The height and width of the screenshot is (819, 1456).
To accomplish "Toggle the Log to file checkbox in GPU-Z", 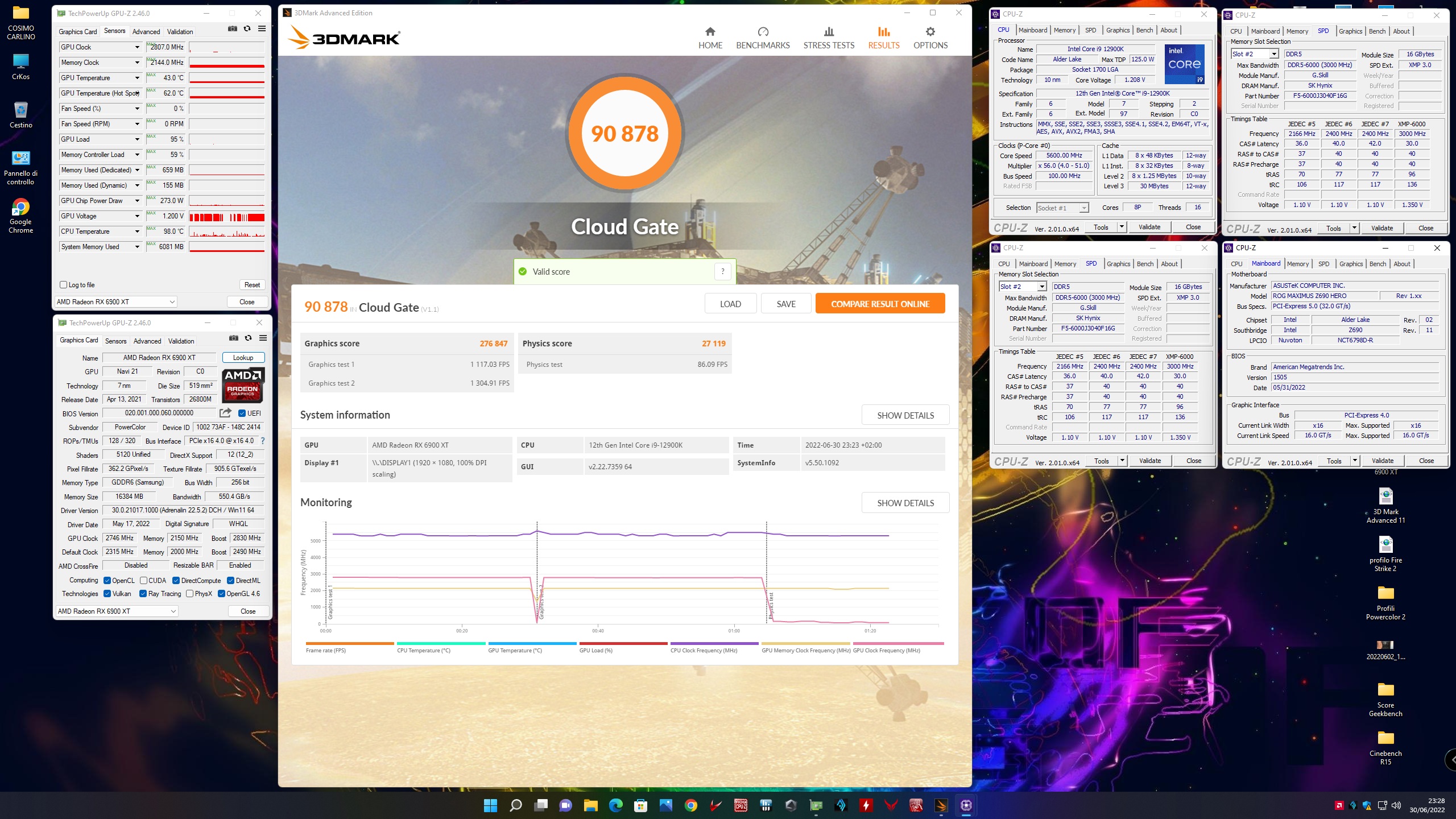I will (x=63, y=285).
